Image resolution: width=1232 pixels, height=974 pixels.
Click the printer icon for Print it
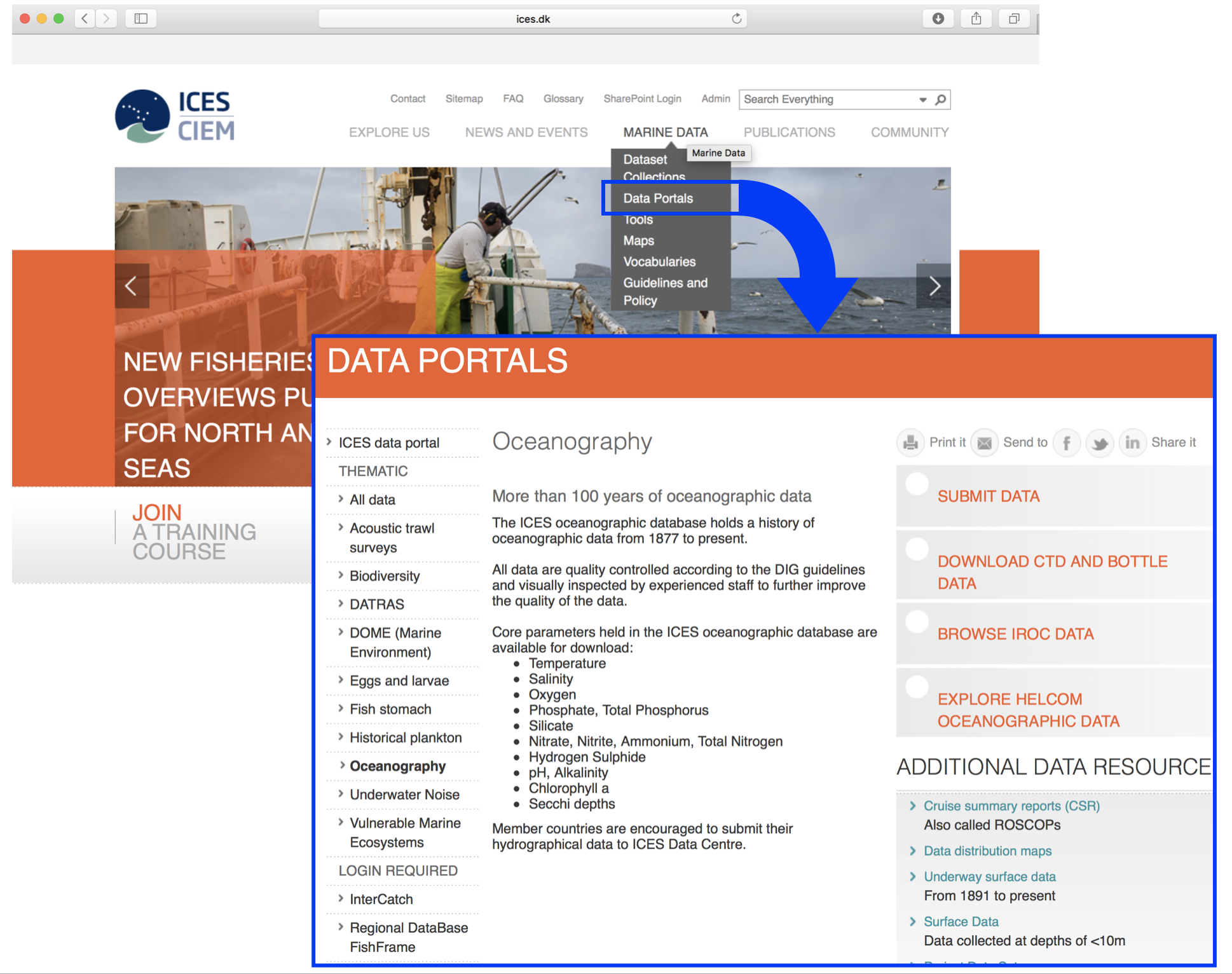point(910,442)
